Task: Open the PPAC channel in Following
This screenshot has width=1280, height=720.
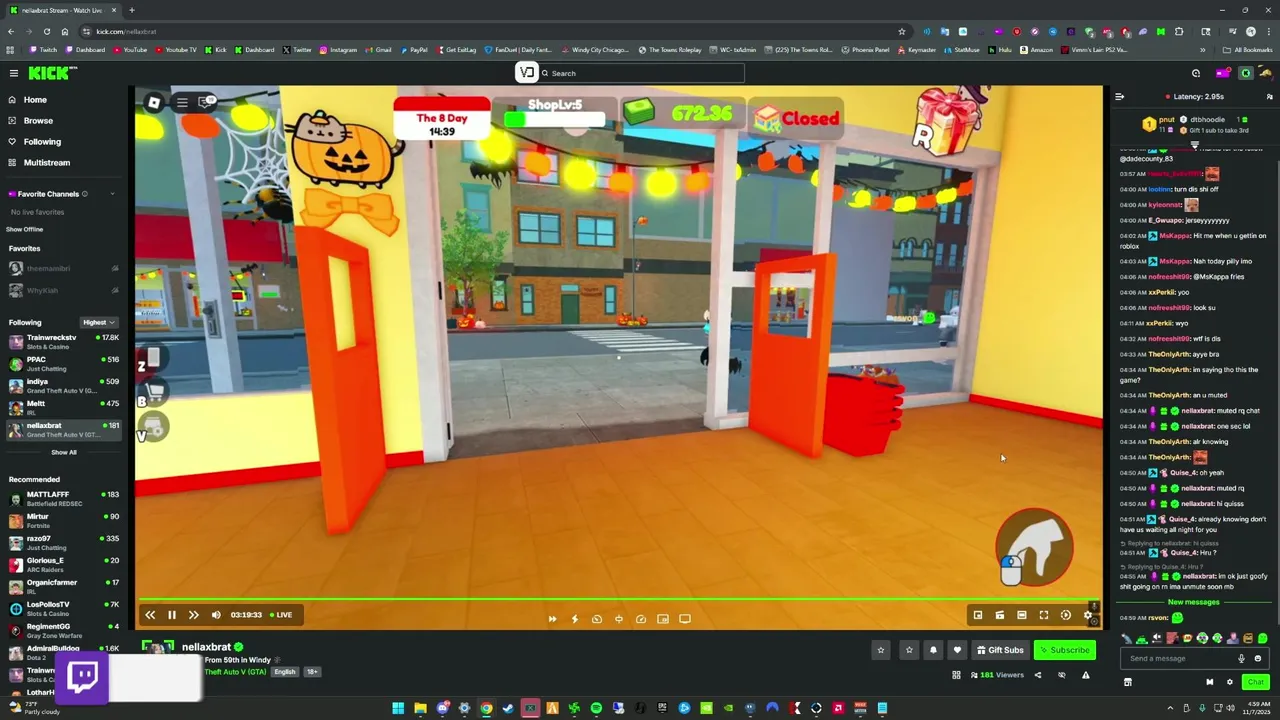Action: pos(62,363)
